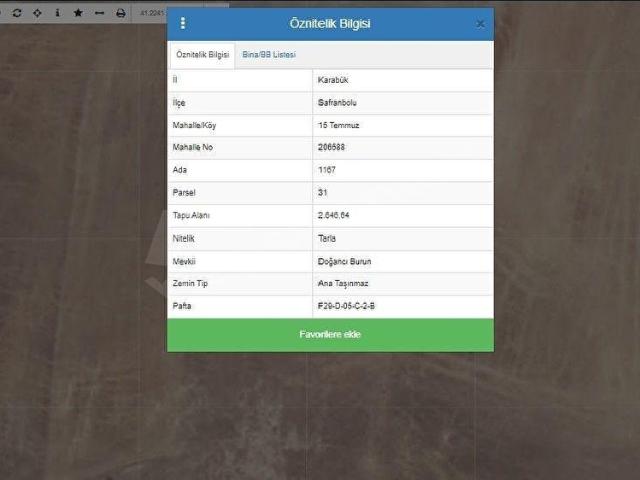The image size is (640, 480).
Task: Click the 'İlçe' row label
Action: tap(179, 103)
